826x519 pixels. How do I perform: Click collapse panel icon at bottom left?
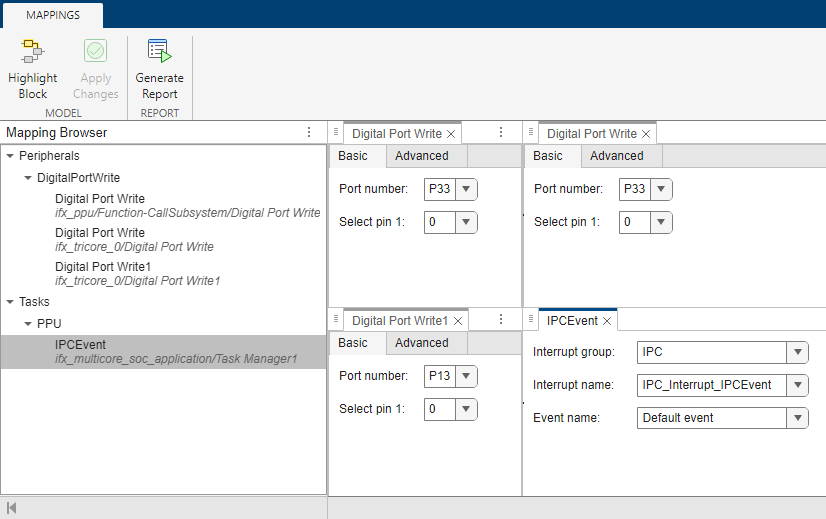pyautogui.click(x=12, y=508)
